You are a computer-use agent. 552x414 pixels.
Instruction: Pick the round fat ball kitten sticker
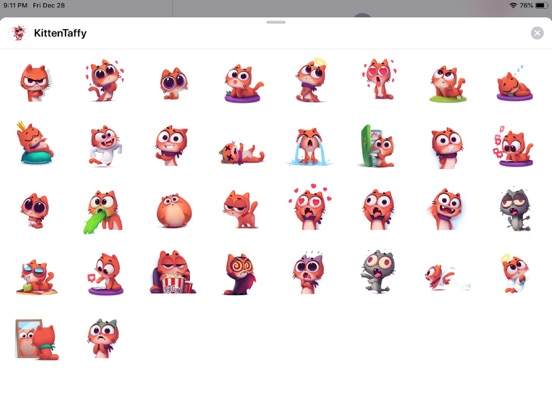174,211
